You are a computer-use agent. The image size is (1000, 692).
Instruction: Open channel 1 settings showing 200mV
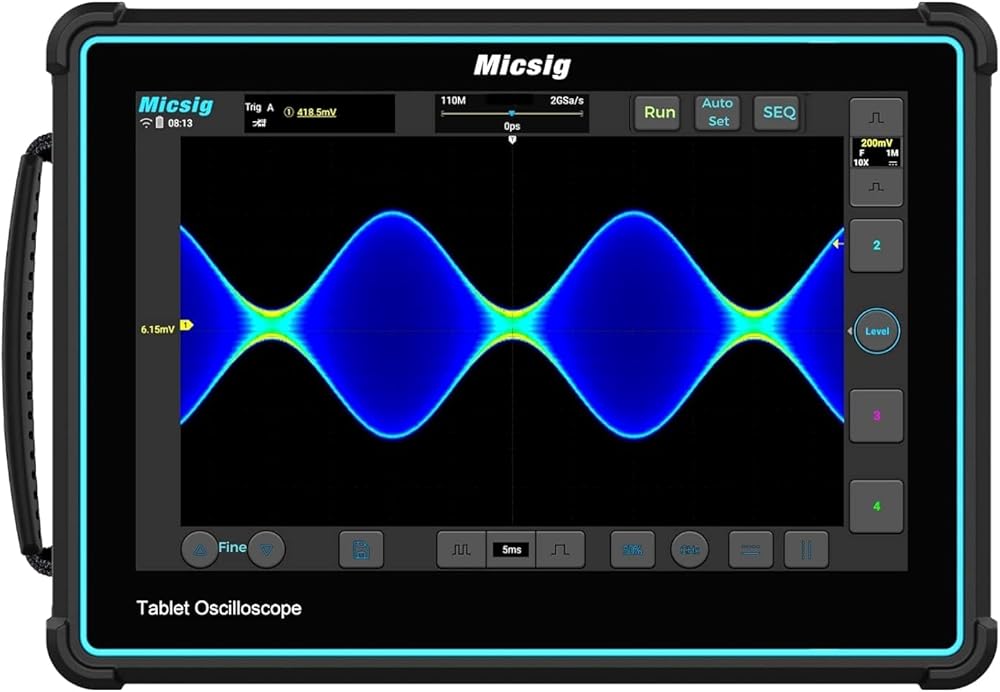pyautogui.click(x=876, y=152)
